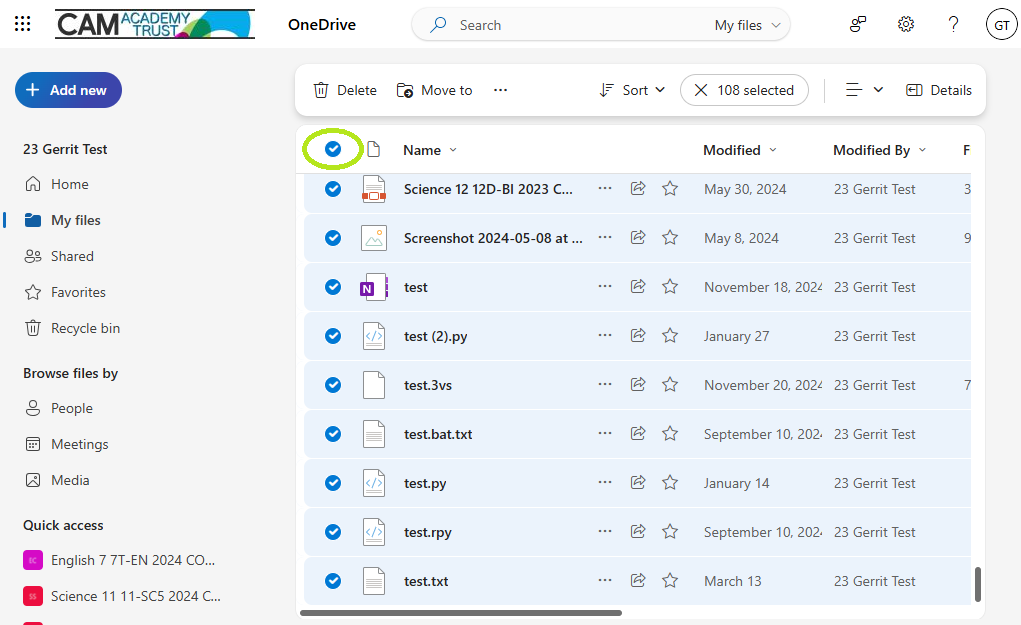Click the vertical scrollbar thumb
This screenshot has height=625, width=1021.
point(977,584)
